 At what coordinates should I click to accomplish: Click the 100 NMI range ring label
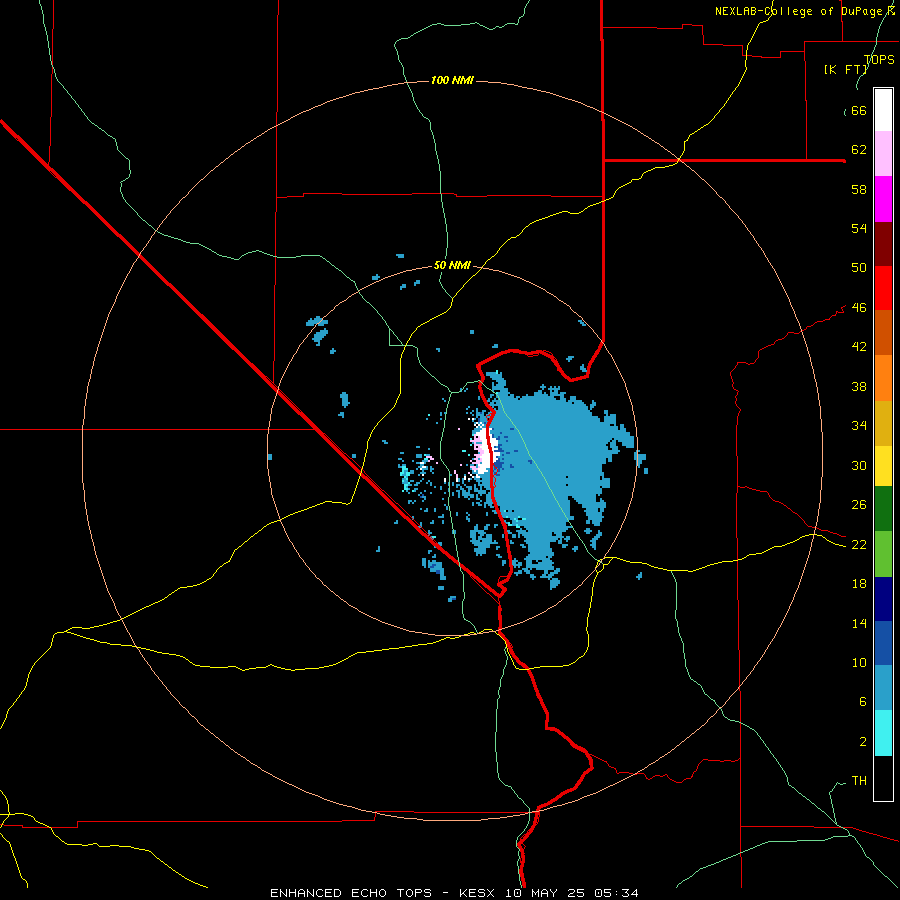452,80
